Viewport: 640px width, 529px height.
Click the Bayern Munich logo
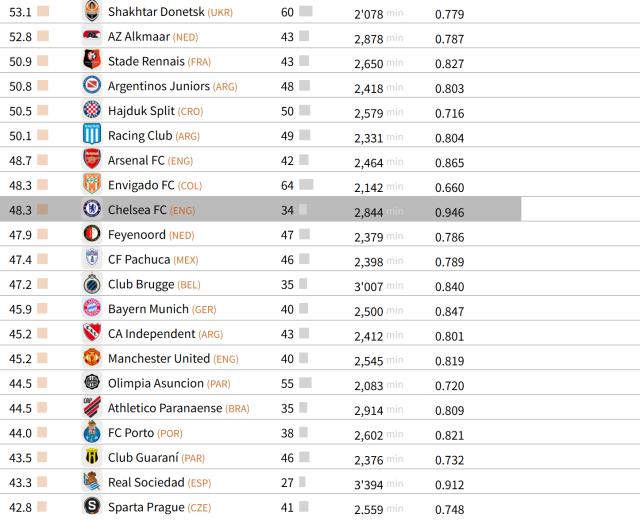[91, 308]
